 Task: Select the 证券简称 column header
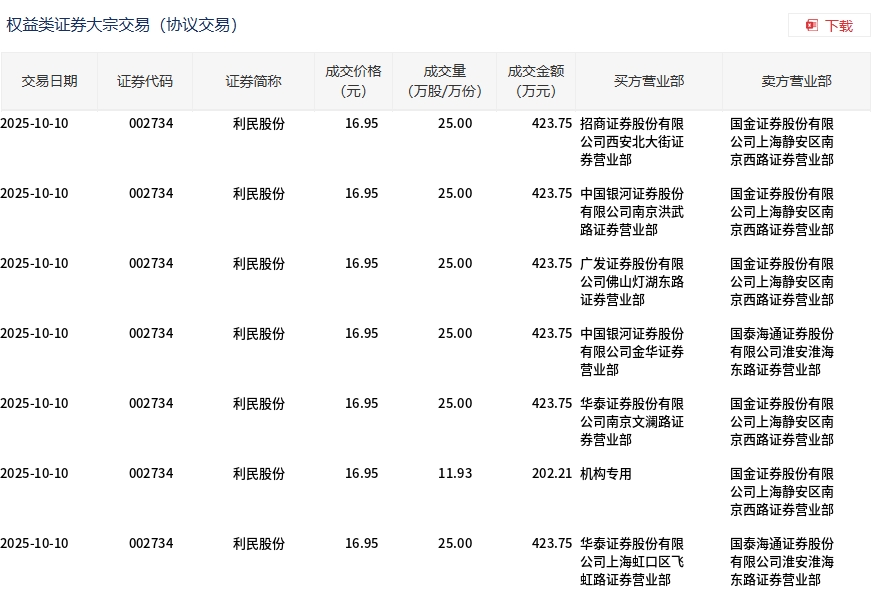(254, 81)
